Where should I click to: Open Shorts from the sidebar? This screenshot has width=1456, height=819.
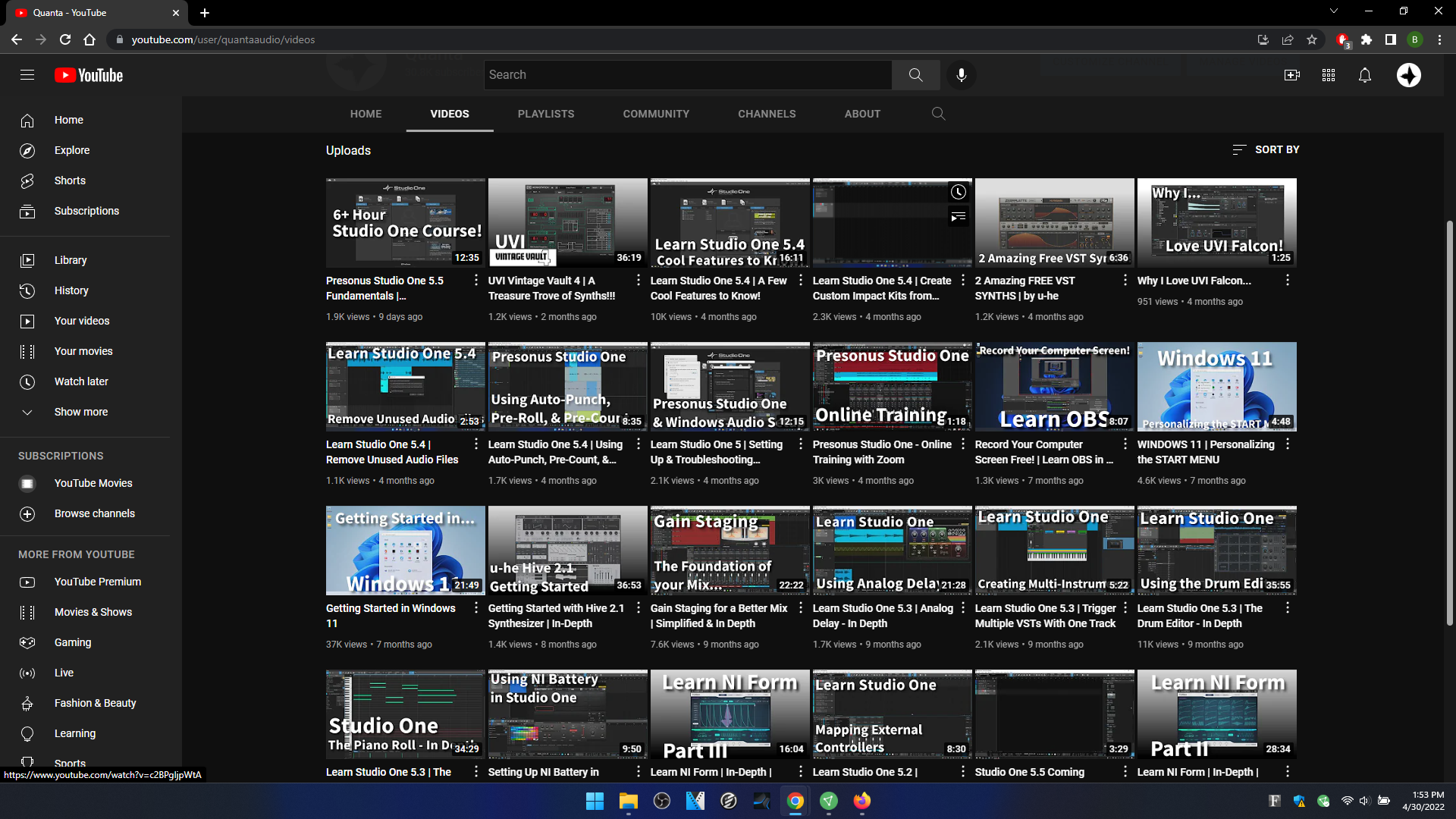[x=70, y=180]
